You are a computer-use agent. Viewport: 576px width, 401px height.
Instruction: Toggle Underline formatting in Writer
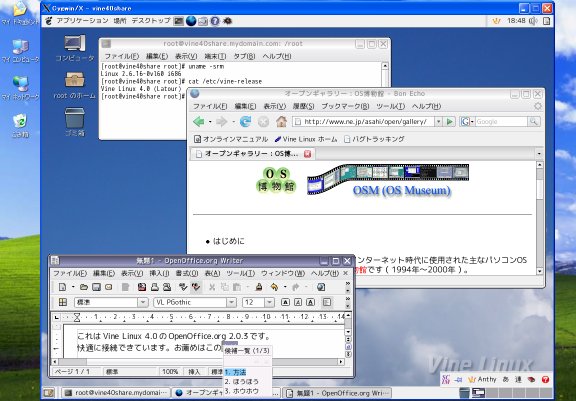coord(310,302)
